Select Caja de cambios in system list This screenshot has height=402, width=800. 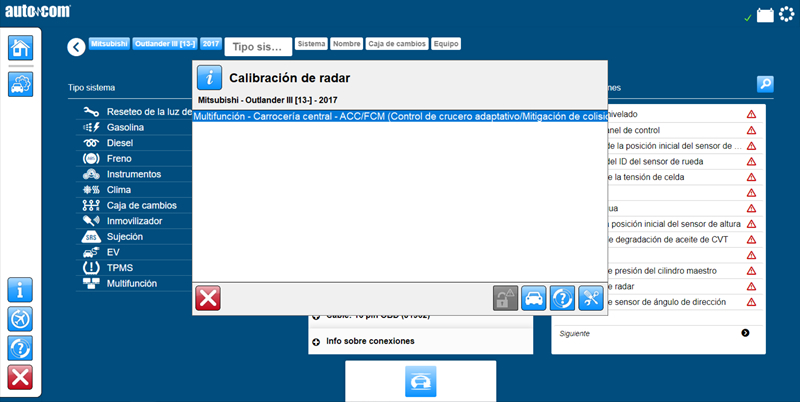pos(134,206)
